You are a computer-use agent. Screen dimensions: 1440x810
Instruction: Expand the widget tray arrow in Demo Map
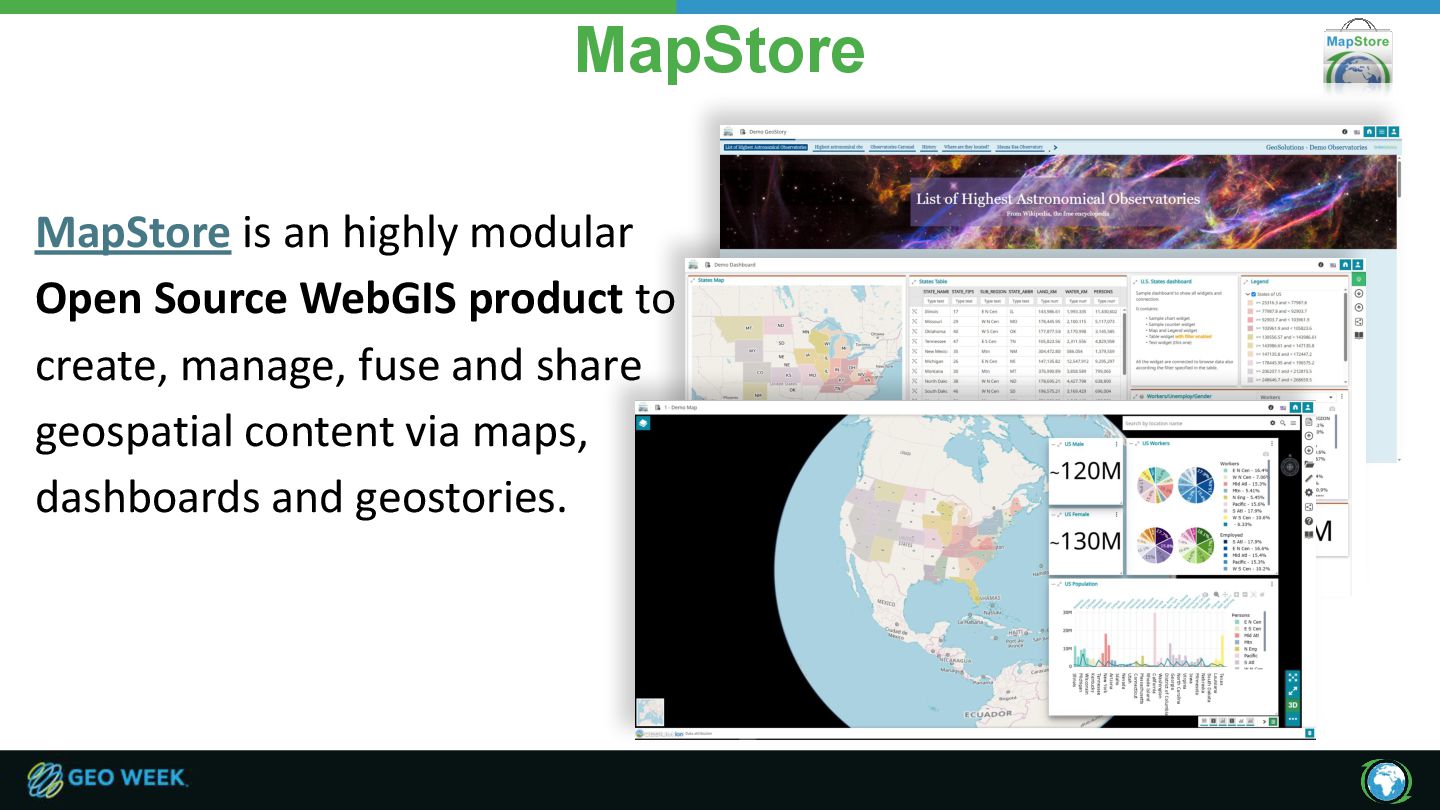coord(1262,721)
